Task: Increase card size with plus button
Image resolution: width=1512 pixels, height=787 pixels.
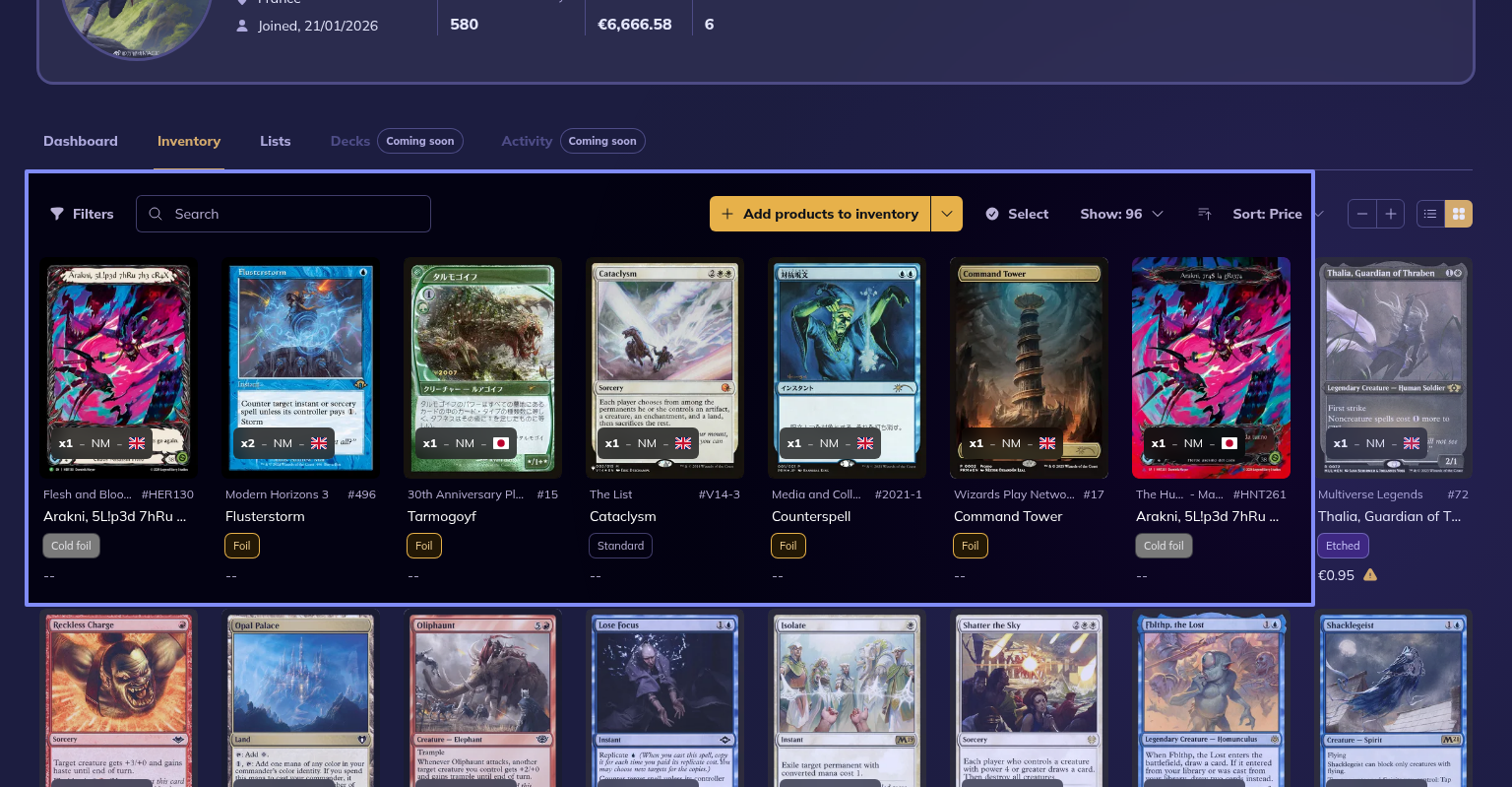Action: (1390, 214)
